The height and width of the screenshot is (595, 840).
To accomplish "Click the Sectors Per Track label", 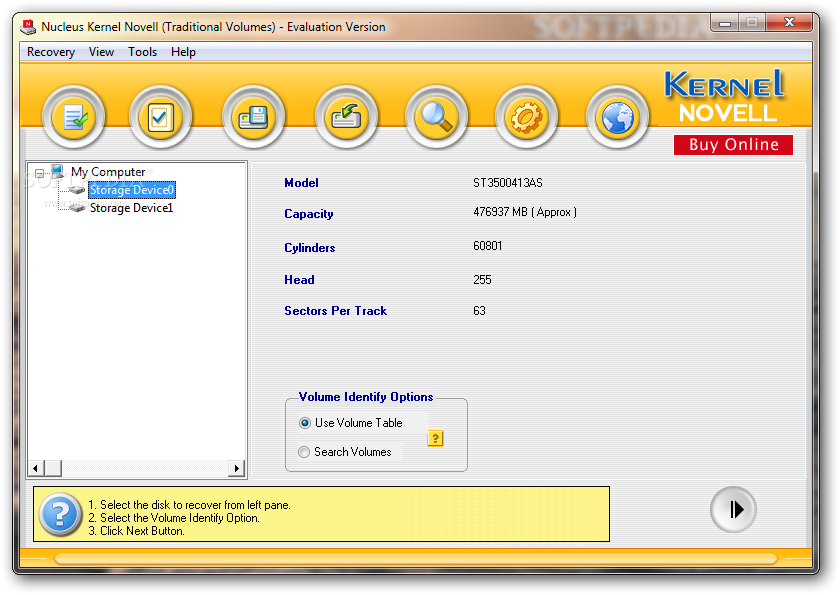I will [x=335, y=311].
